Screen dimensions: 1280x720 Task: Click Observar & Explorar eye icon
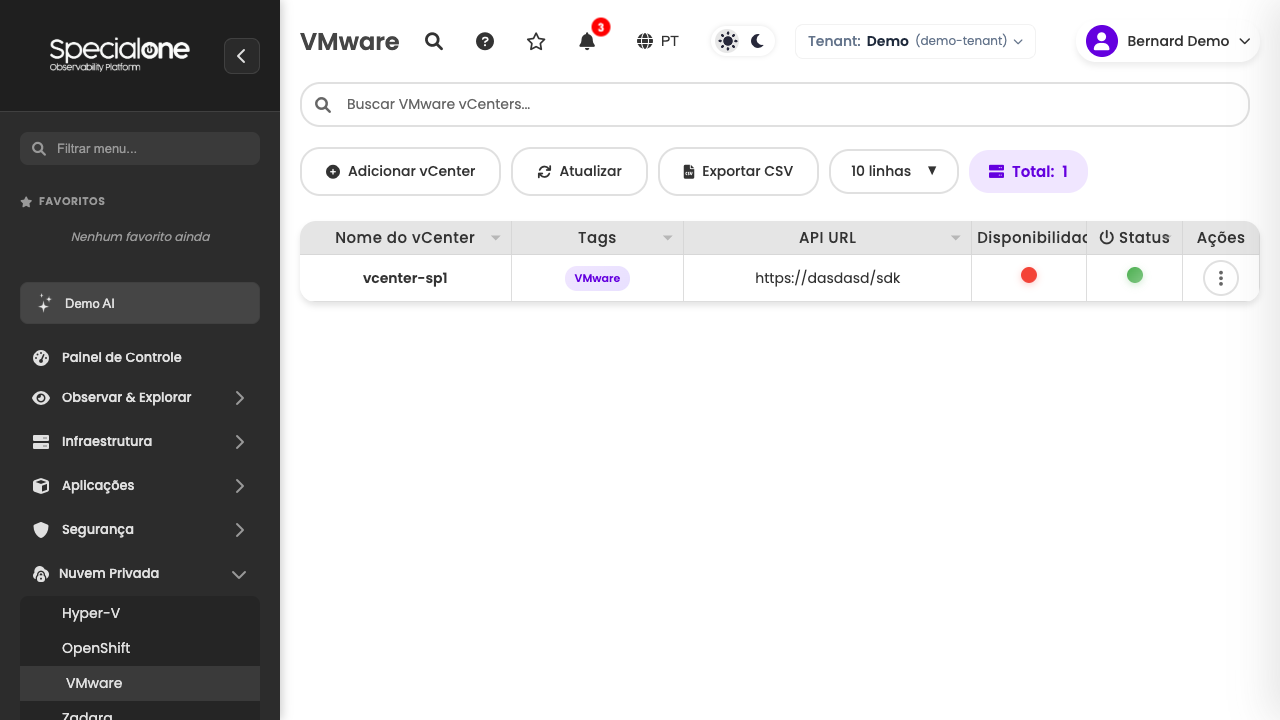click(41, 398)
